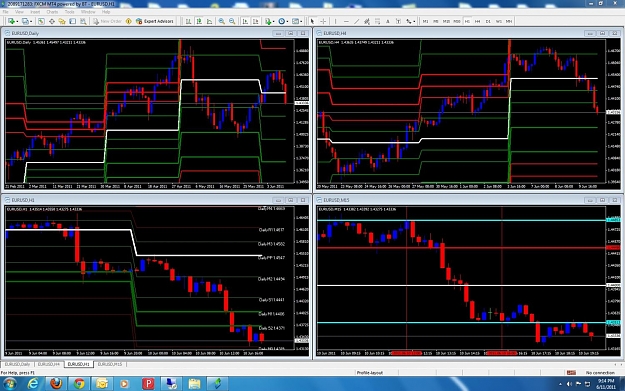Open the Help menu

click(106, 12)
